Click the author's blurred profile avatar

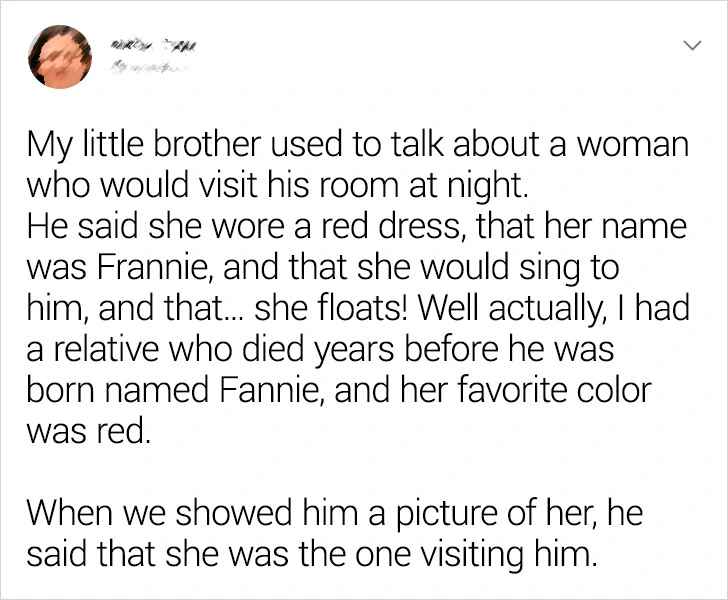tap(61, 56)
